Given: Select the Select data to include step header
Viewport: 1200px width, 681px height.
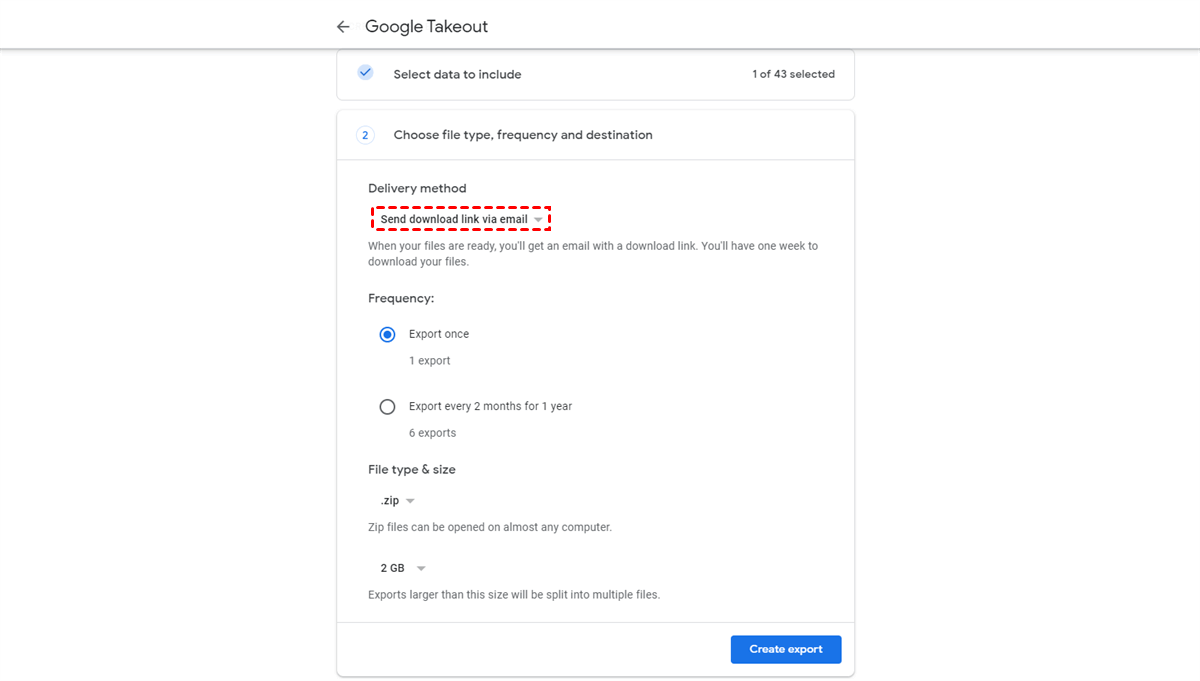Looking at the screenshot, I should tap(457, 73).
